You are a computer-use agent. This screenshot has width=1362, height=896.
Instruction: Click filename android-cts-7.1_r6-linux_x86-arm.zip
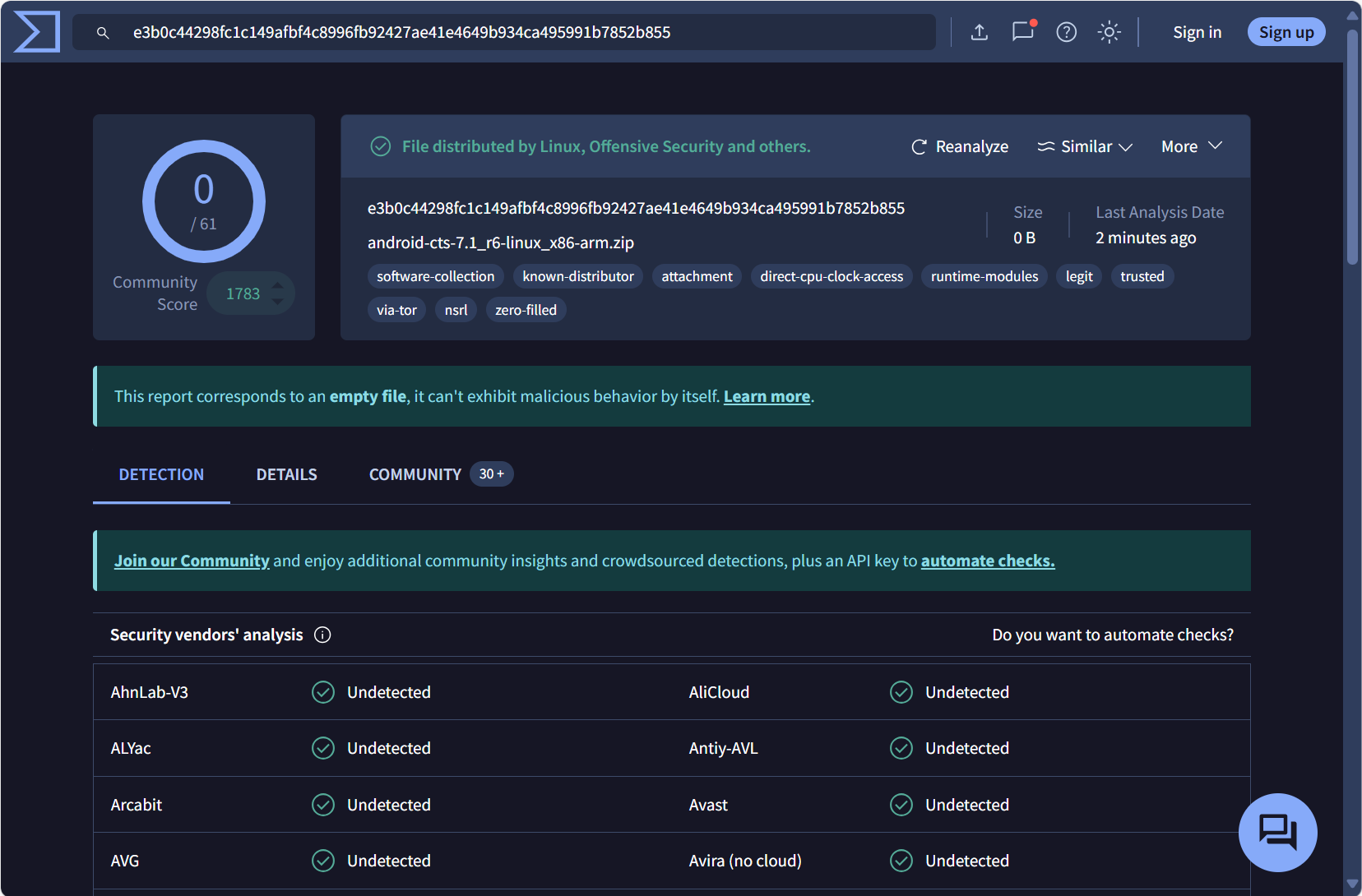coord(501,242)
